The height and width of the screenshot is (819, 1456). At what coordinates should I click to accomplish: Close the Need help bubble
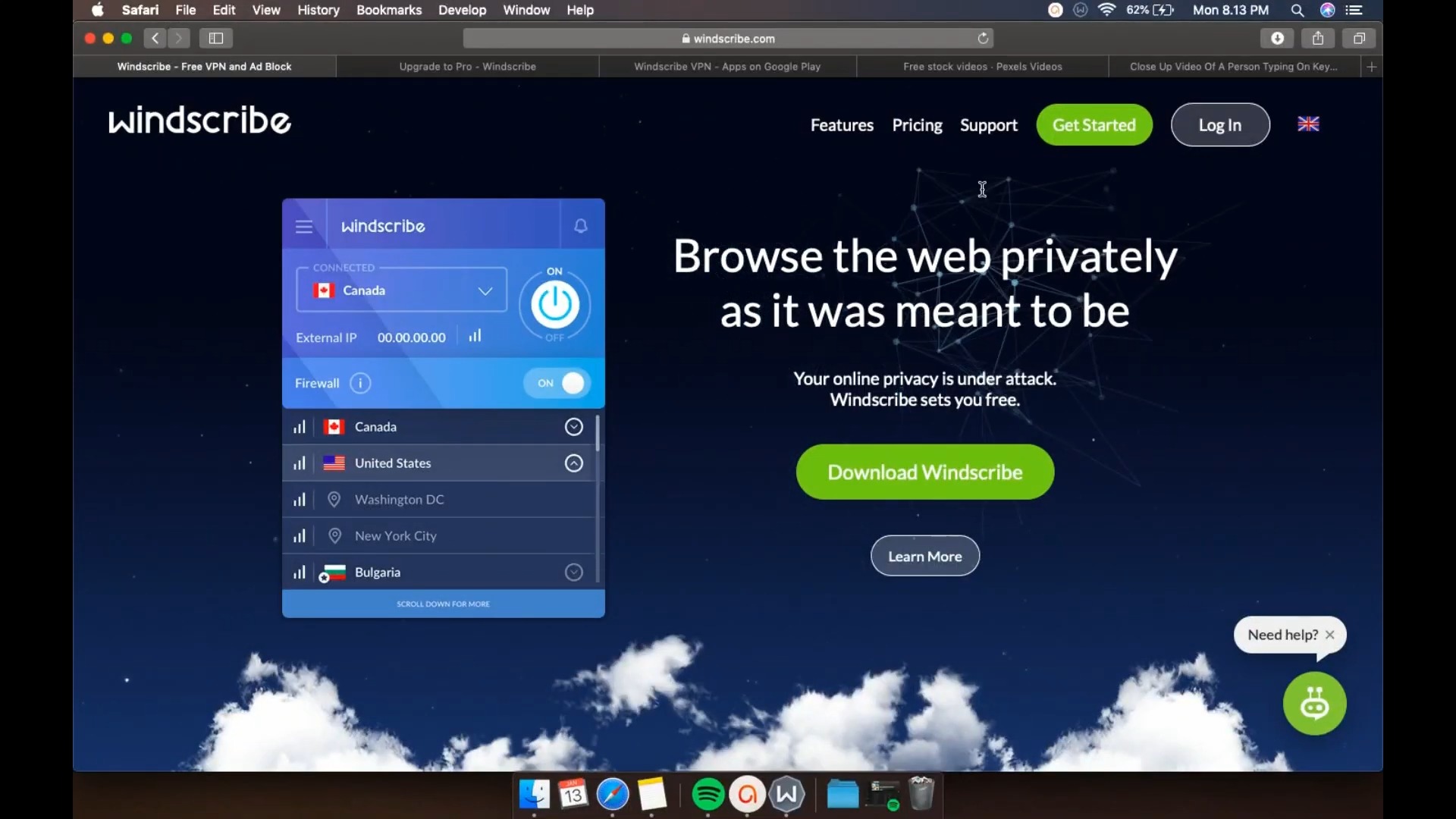click(1329, 635)
